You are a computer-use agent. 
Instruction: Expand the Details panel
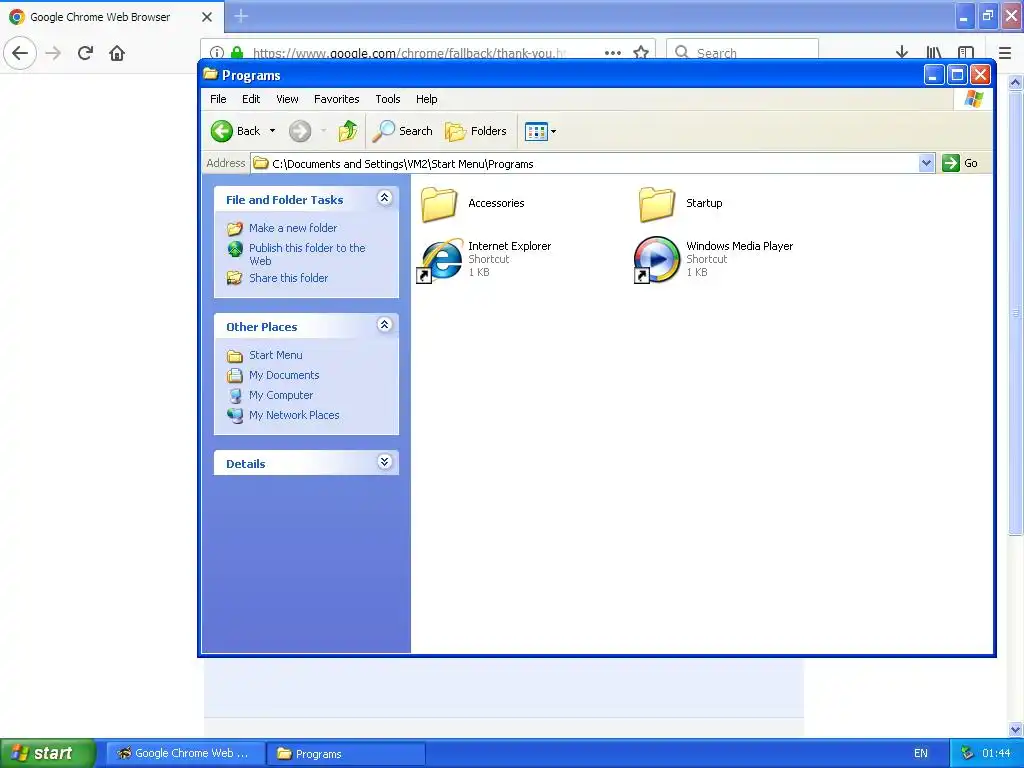(385, 462)
